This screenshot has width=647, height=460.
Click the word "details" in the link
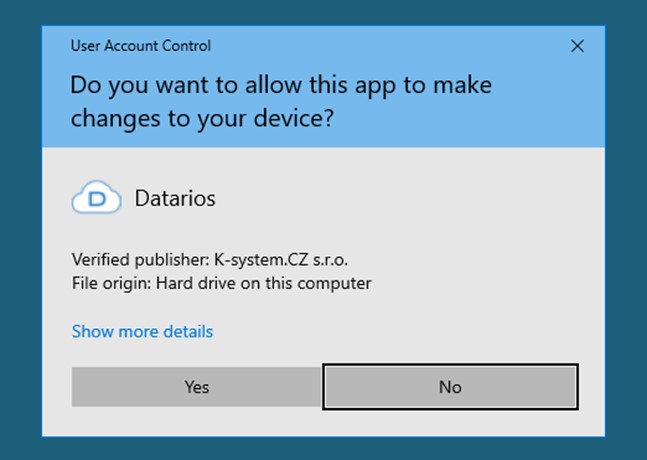point(185,331)
